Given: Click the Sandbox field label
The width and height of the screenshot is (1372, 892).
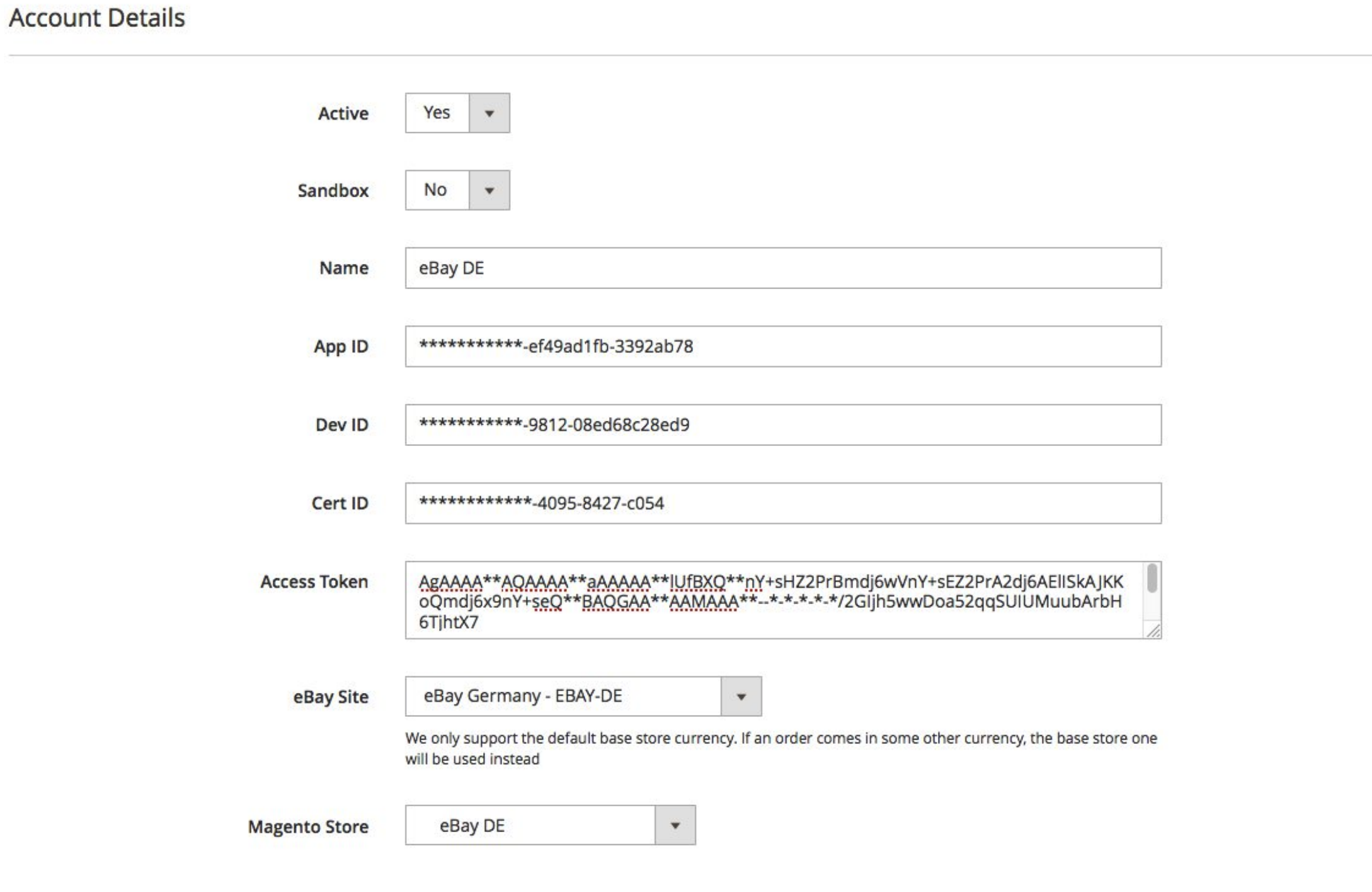Looking at the screenshot, I should pos(333,191).
